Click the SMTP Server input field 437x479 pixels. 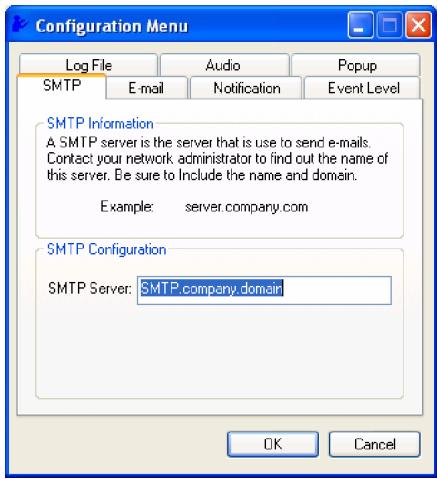coord(264,290)
